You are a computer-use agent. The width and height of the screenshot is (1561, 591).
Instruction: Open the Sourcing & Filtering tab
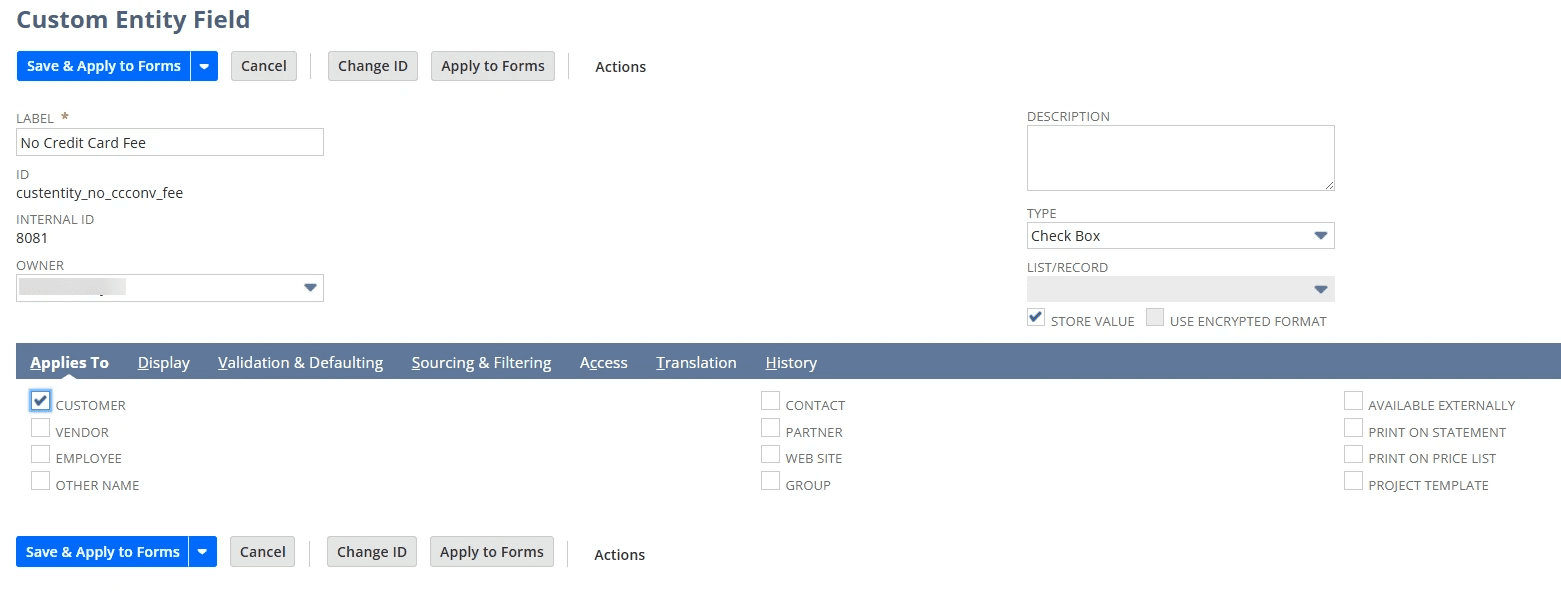point(481,362)
